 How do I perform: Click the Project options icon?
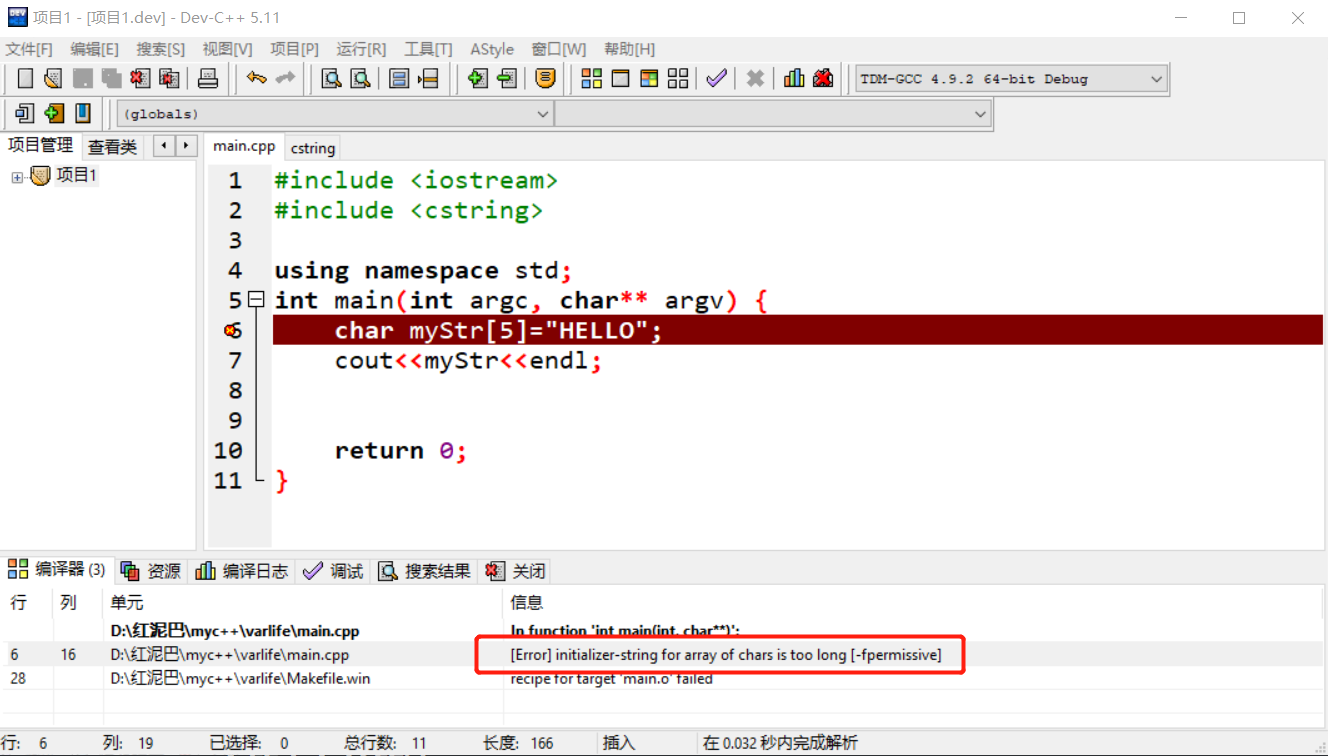545,78
